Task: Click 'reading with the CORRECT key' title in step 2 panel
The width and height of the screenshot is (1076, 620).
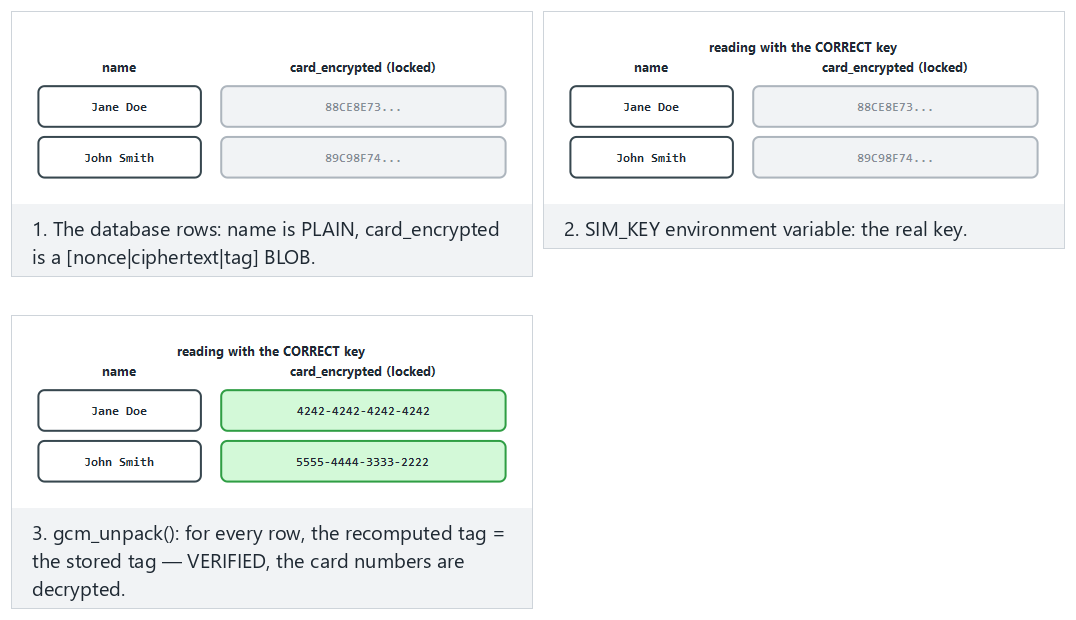Action: [x=803, y=47]
